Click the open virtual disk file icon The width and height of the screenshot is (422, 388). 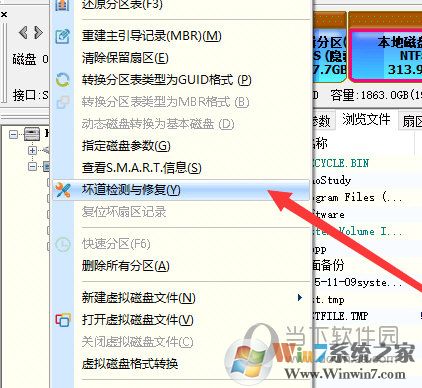(x=63, y=320)
